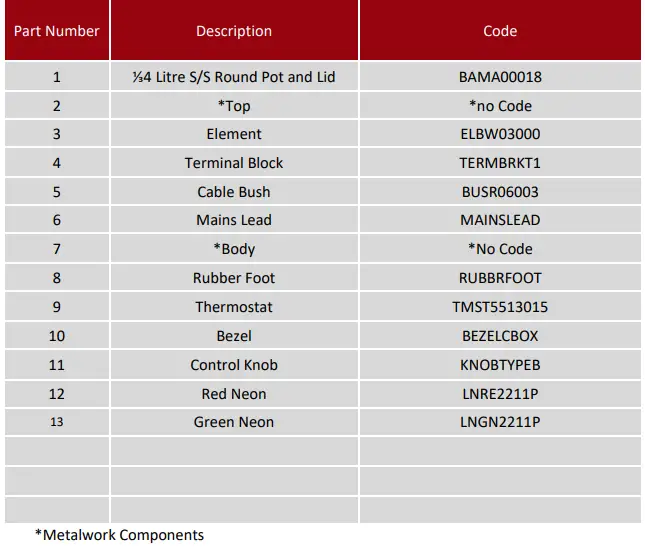645x548 pixels.
Task: Click the RUBBRFOOT code cell
Action: pos(500,278)
